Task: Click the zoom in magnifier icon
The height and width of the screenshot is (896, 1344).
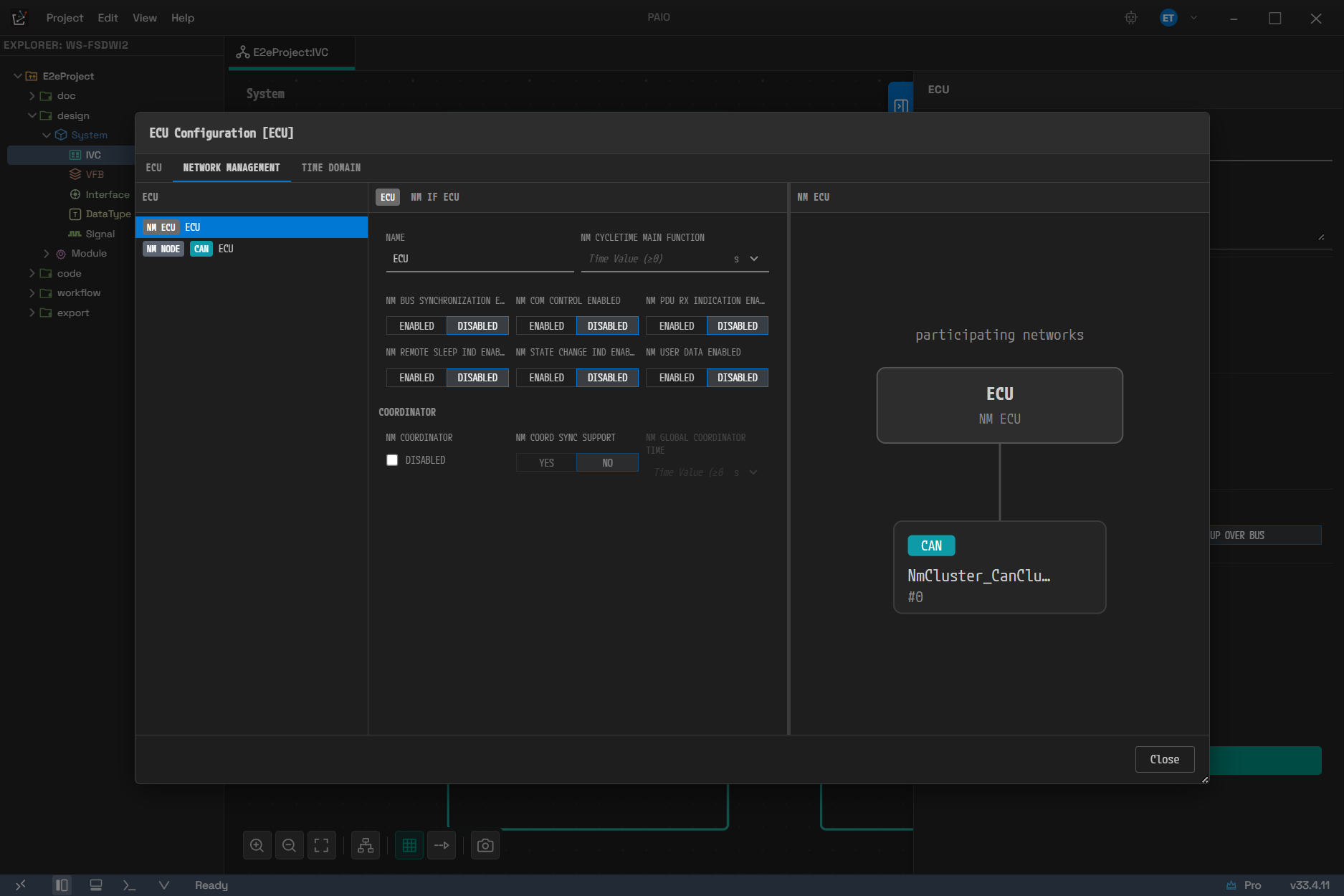Action: click(257, 846)
